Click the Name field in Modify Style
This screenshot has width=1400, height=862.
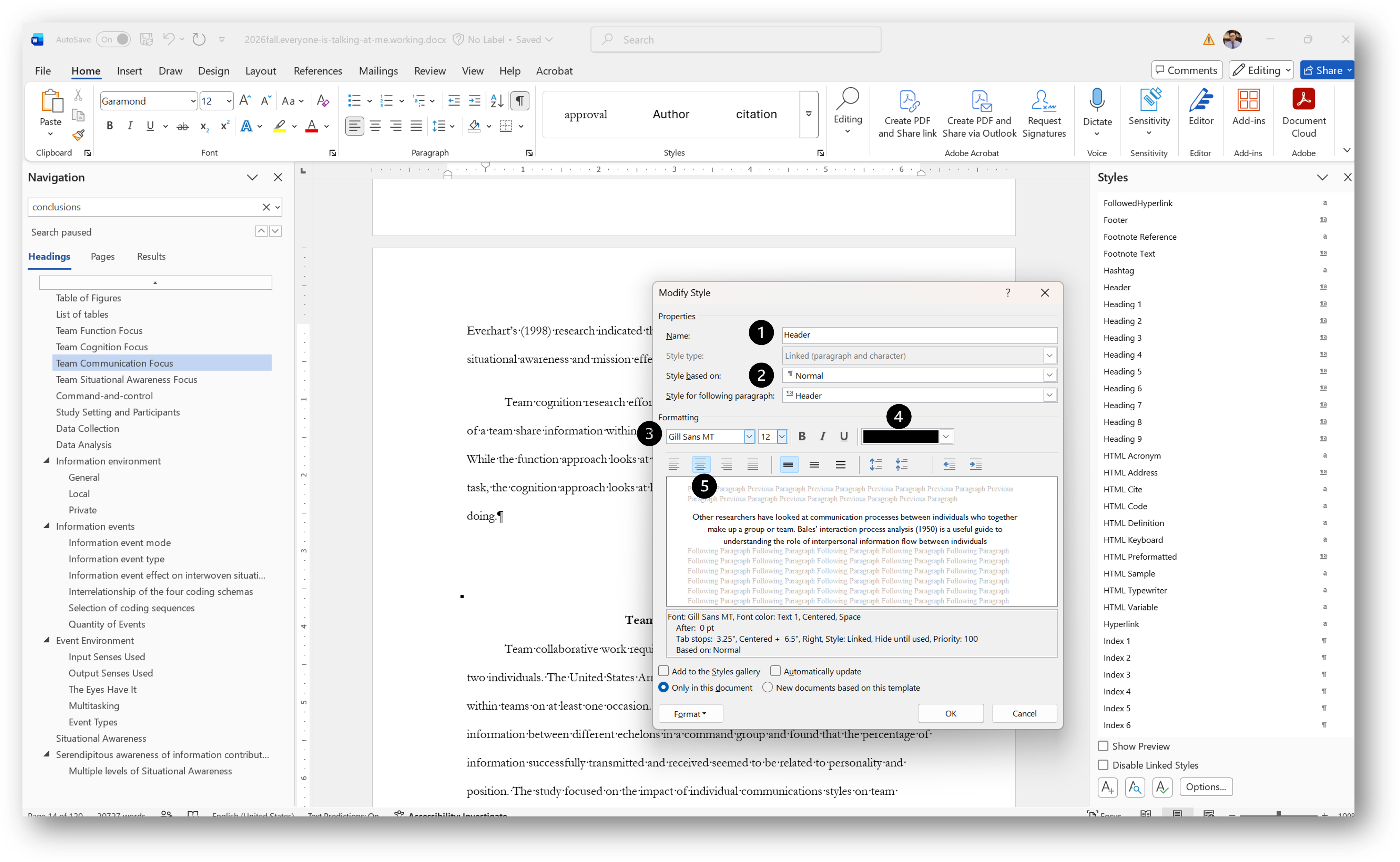click(x=919, y=335)
